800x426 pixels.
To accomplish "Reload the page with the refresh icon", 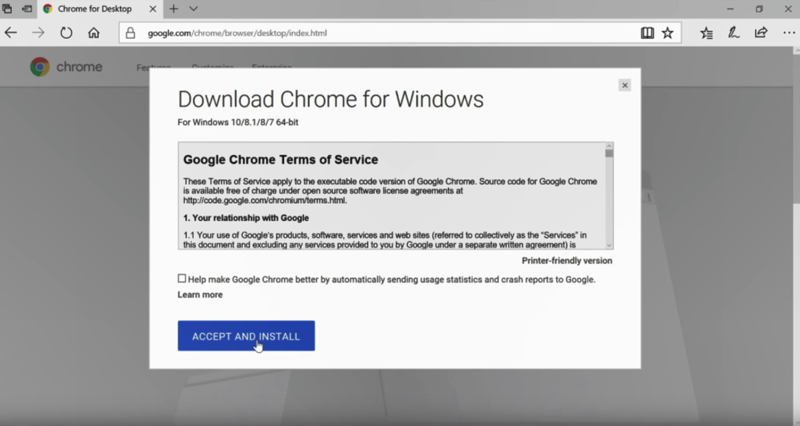I will (x=66, y=33).
